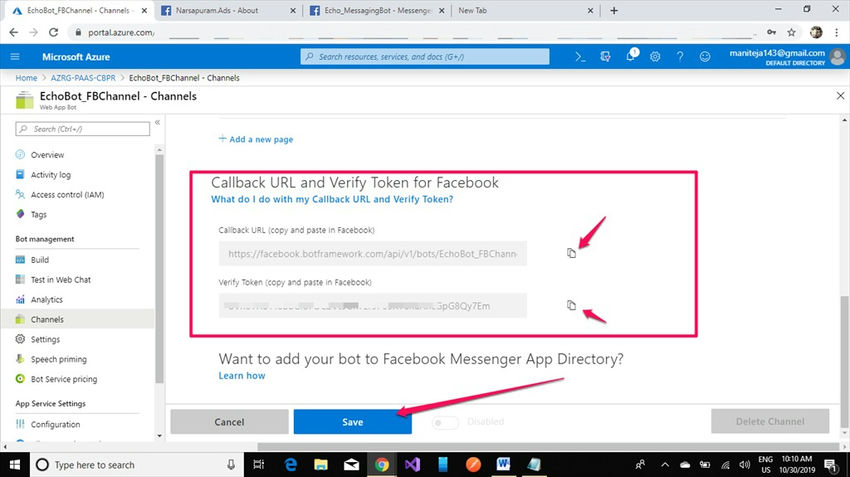Image resolution: width=850 pixels, height=477 pixels.
Task: Open Azure notifications bell
Action: pyautogui.click(x=630, y=56)
